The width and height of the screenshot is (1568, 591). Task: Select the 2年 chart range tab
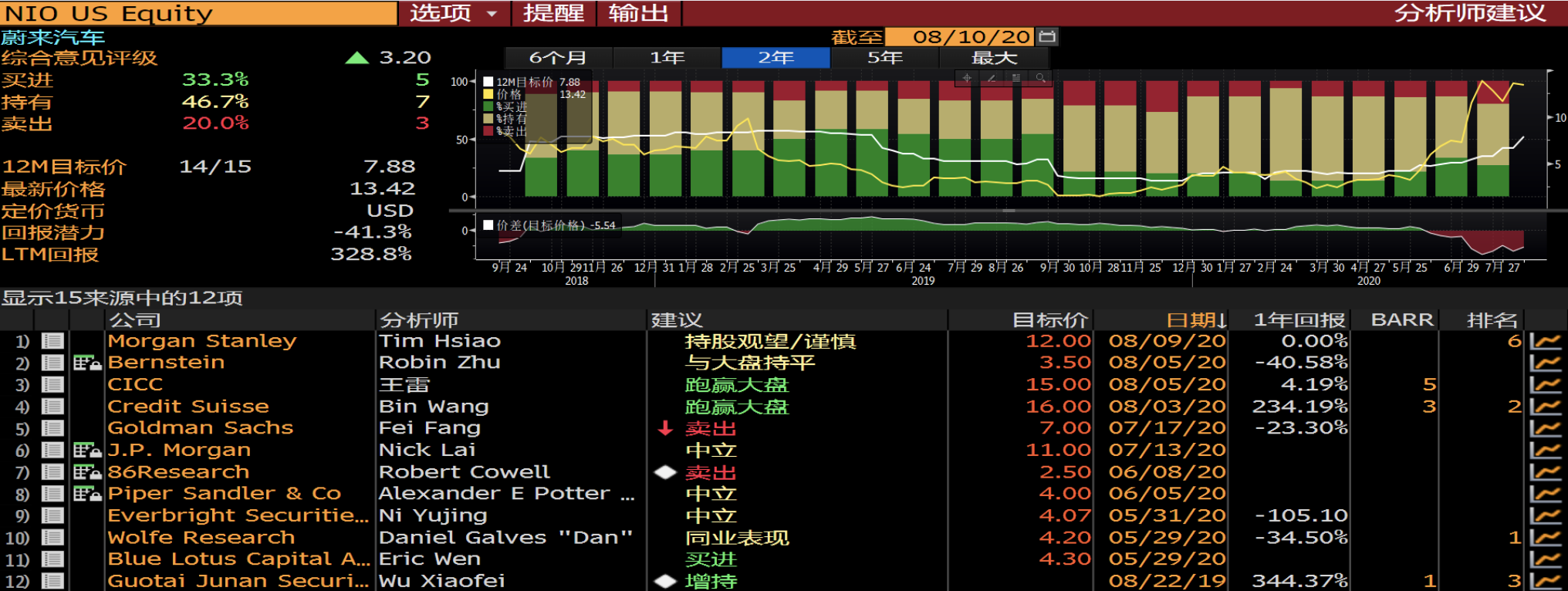(x=776, y=58)
